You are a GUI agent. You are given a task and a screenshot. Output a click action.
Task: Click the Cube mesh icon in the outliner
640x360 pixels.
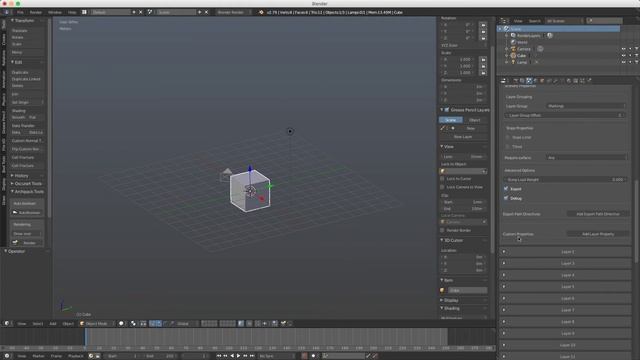(x=513, y=56)
